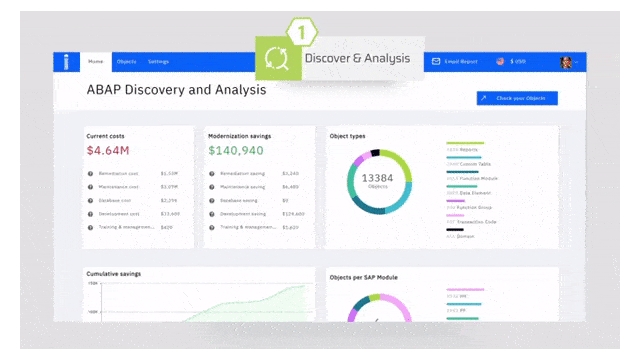
Task: Click the help icon beside Maintenance cost
Action: (90, 187)
